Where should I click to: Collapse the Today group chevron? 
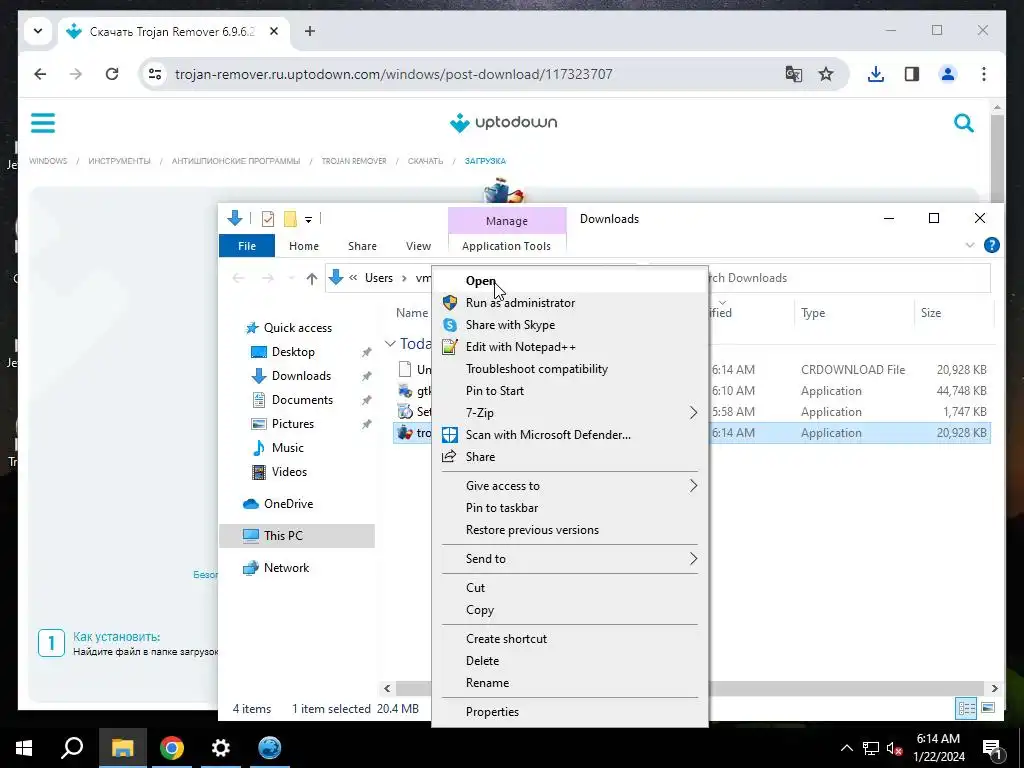[x=390, y=344]
